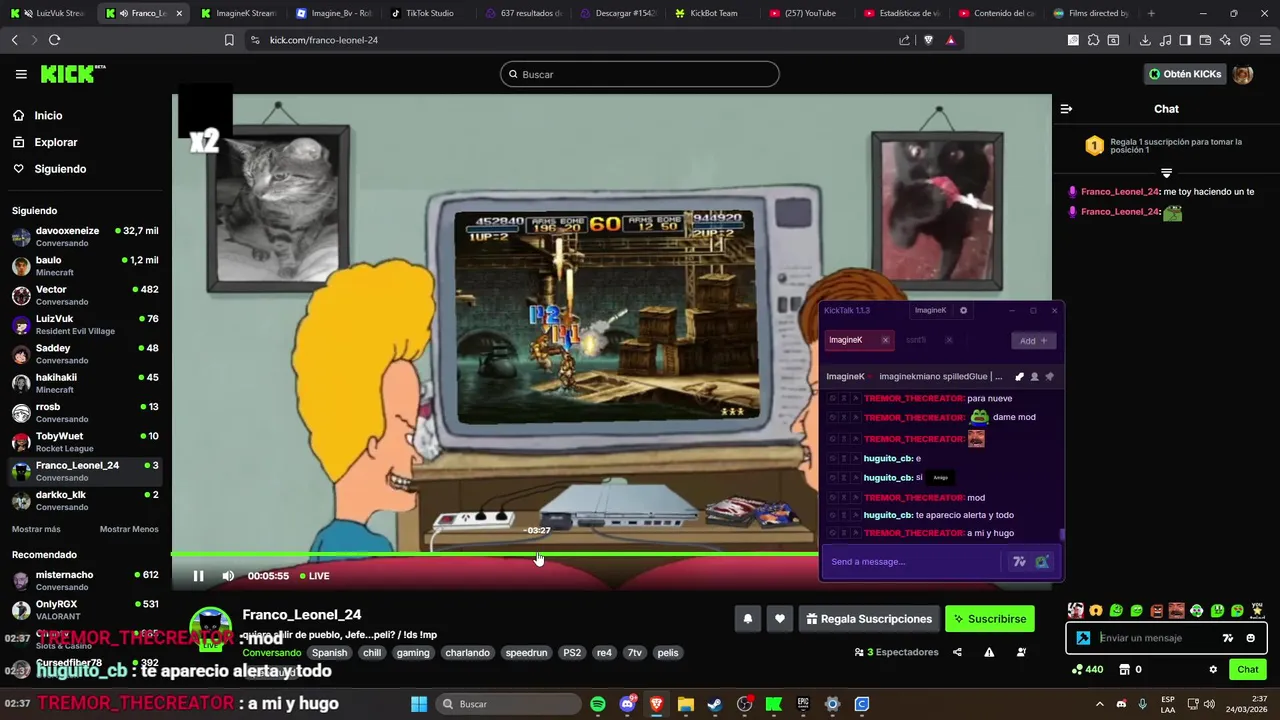Image resolution: width=1280 pixels, height=720 pixels.
Task: Pause the live stream video
Action: (198, 576)
